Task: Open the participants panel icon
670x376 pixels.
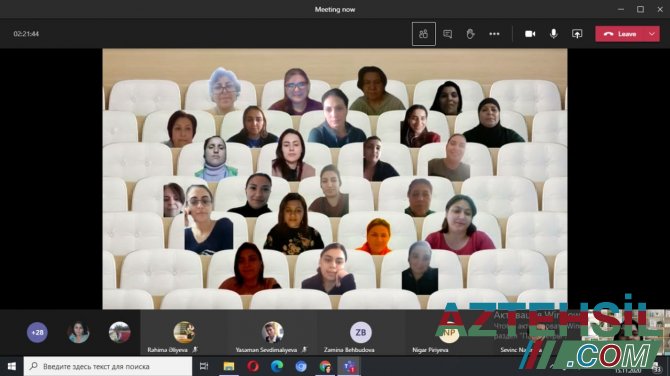Action: pyautogui.click(x=423, y=34)
